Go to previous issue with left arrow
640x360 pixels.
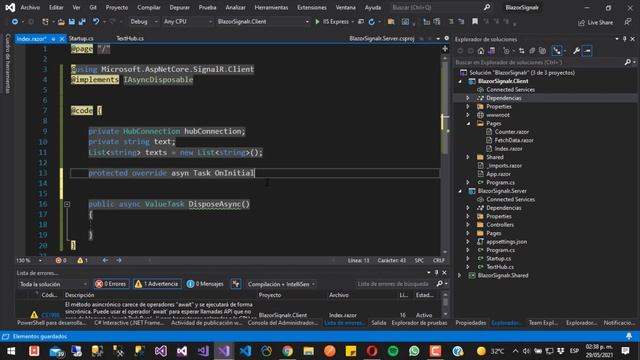tap(105, 260)
